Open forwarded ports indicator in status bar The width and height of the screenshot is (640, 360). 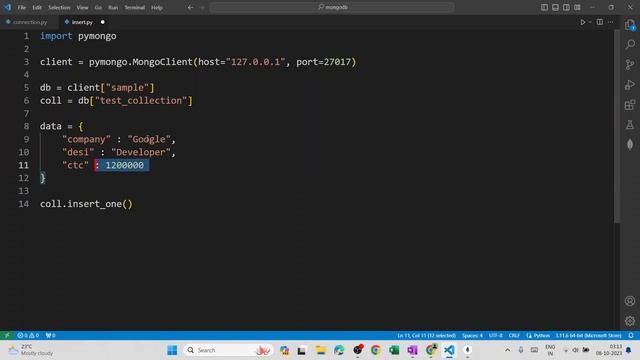pos(50,336)
